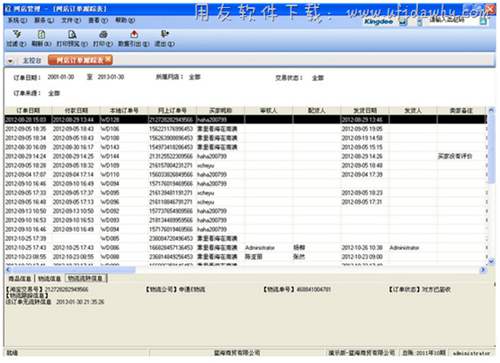500x363 pixels.
Task: Click the 订单状态 label in the details panel
Action: (x=404, y=289)
